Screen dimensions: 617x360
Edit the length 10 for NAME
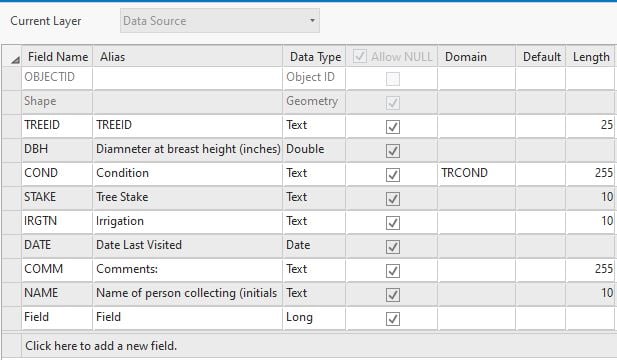click(591, 294)
